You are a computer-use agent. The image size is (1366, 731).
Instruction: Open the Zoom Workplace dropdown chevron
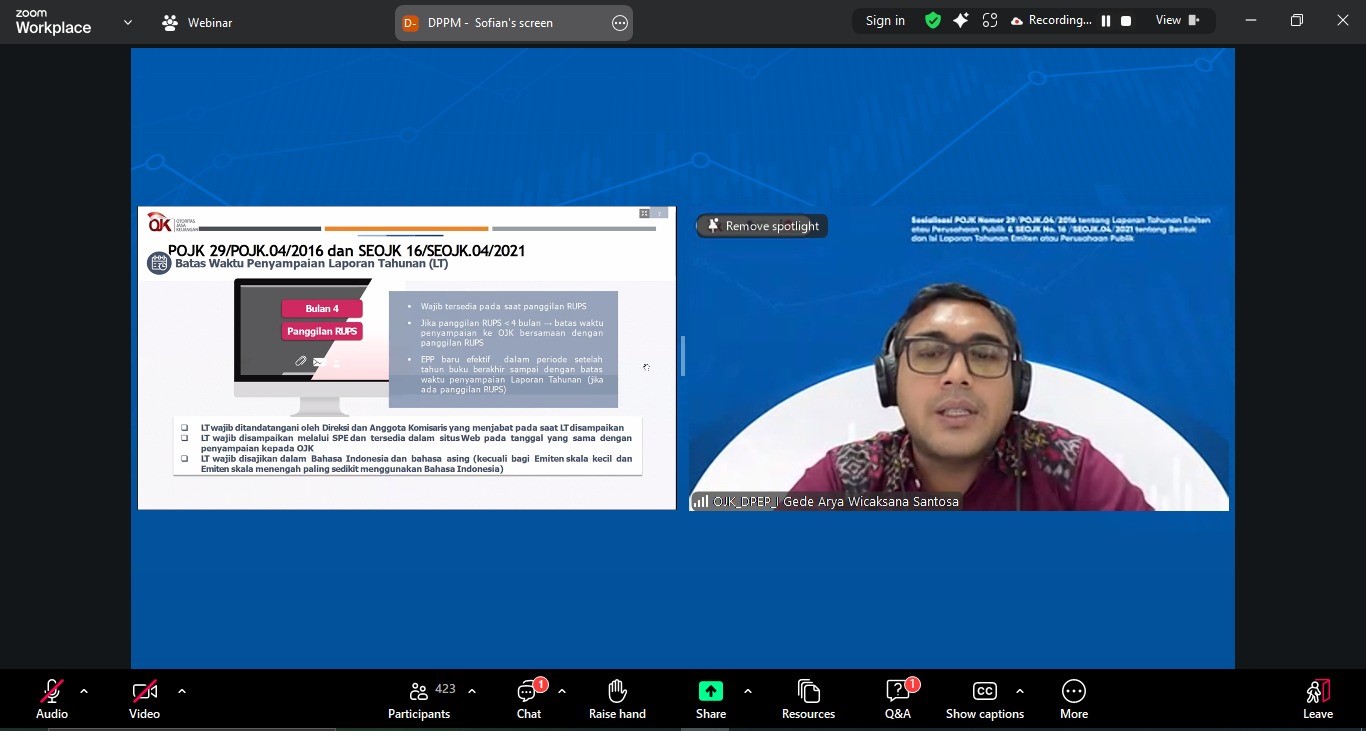coord(127,22)
